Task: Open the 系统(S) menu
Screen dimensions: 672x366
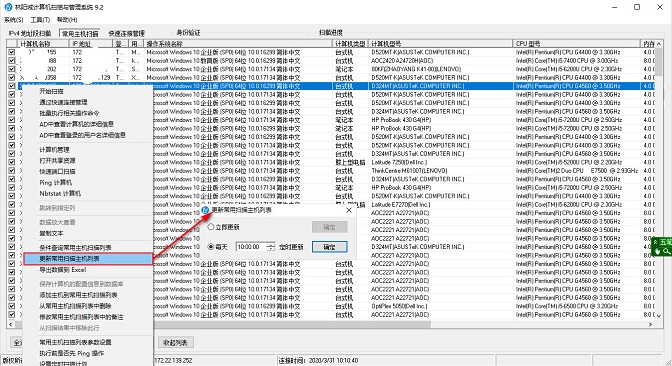Action: pos(14,20)
